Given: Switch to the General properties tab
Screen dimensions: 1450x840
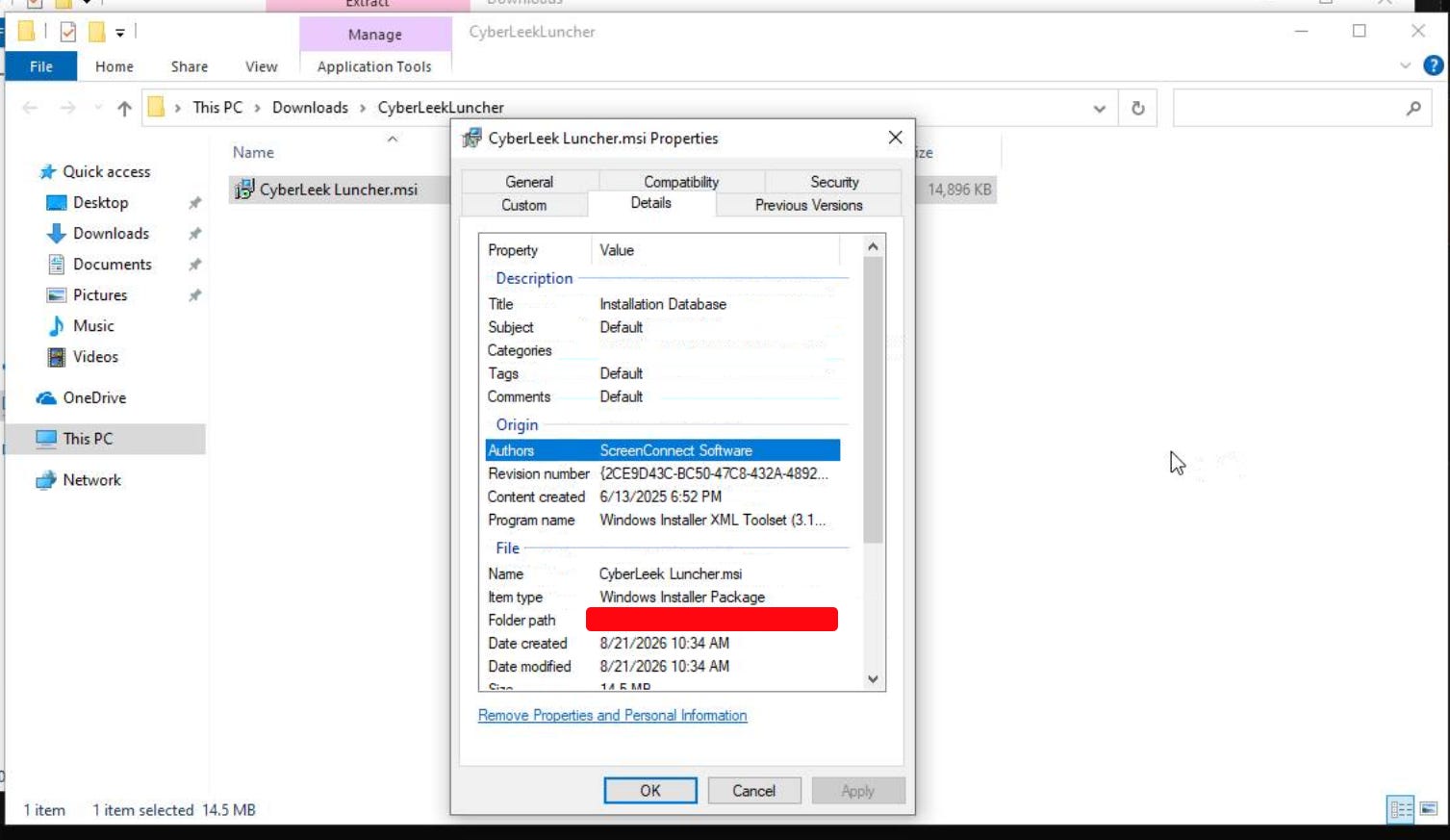Looking at the screenshot, I should 529,182.
